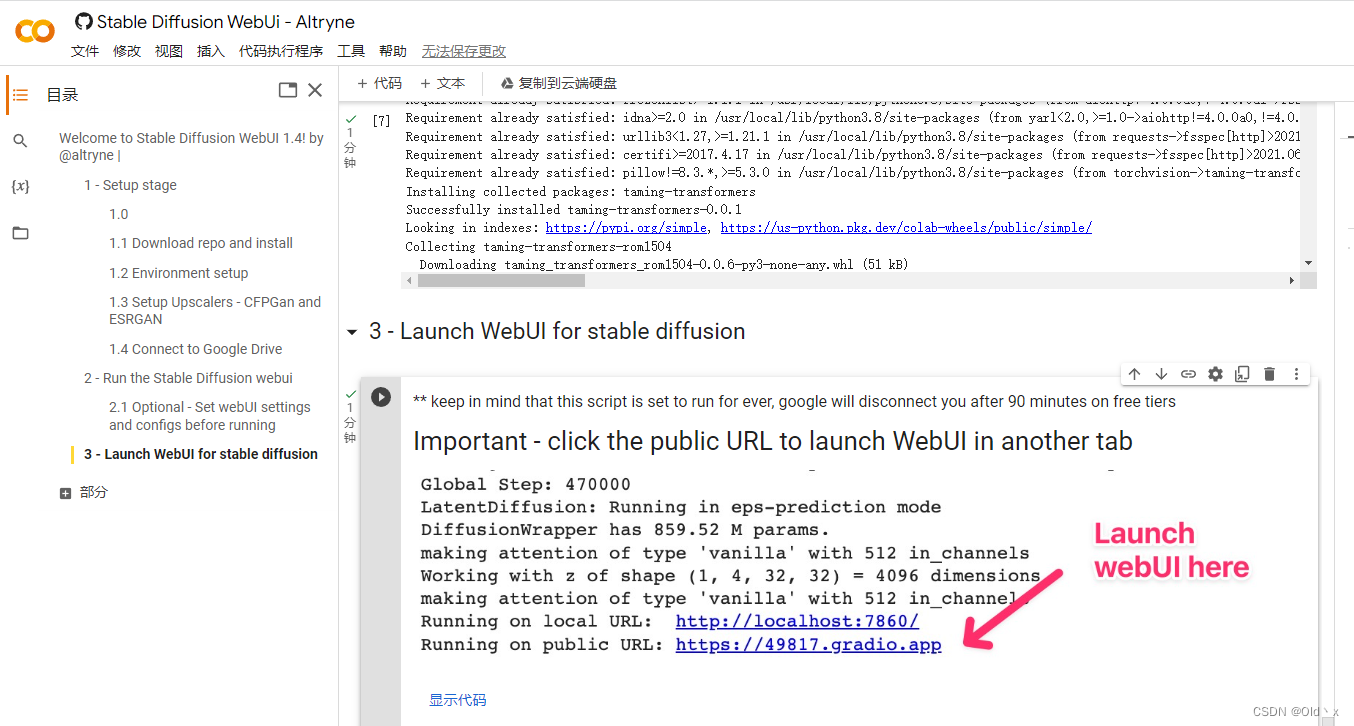The width and height of the screenshot is (1354, 726).
Task: Jump to 1.1 Download repo and install
Action: [x=201, y=243]
